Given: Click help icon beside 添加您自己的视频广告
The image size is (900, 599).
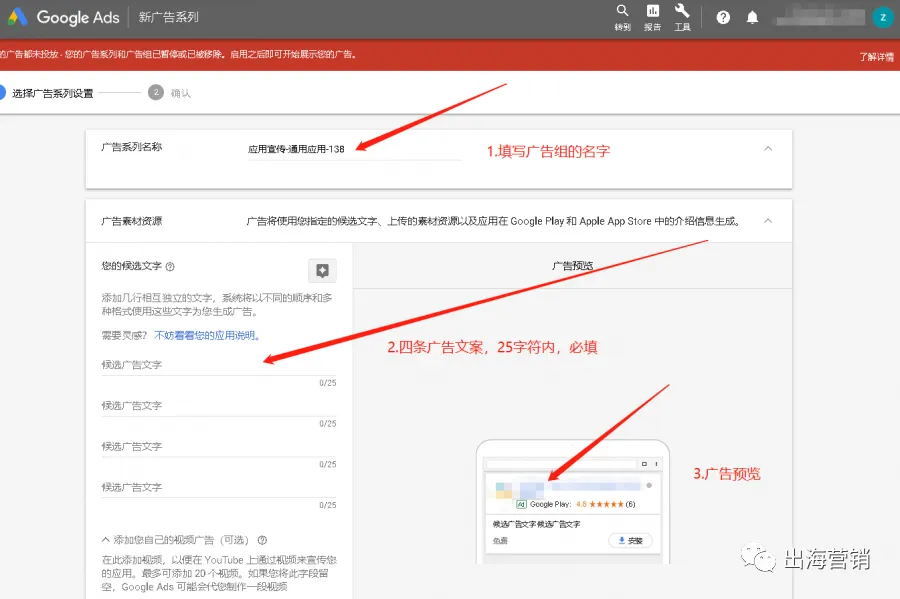Looking at the screenshot, I should click(x=262, y=540).
